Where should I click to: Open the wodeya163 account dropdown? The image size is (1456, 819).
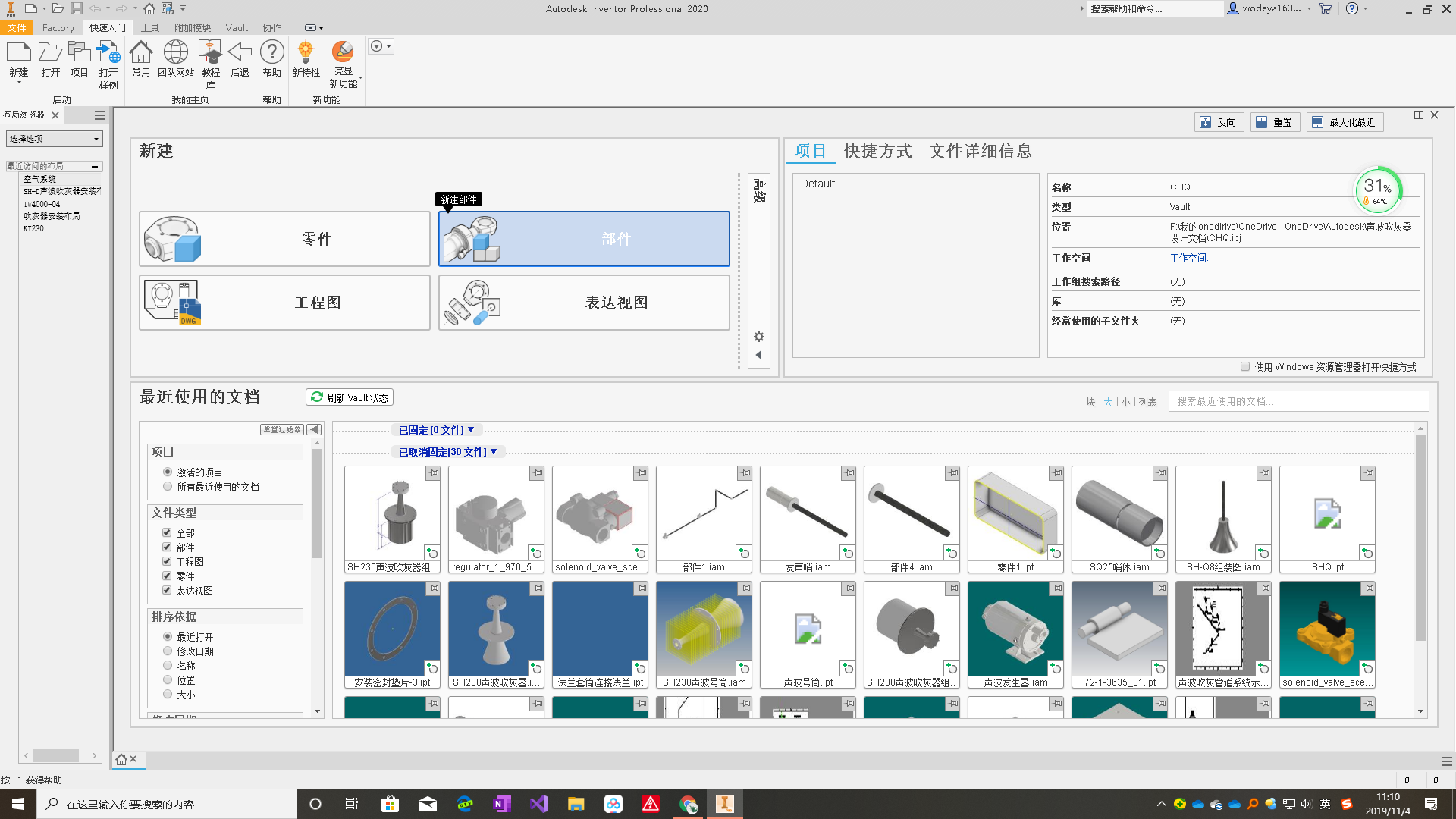(x=1309, y=8)
